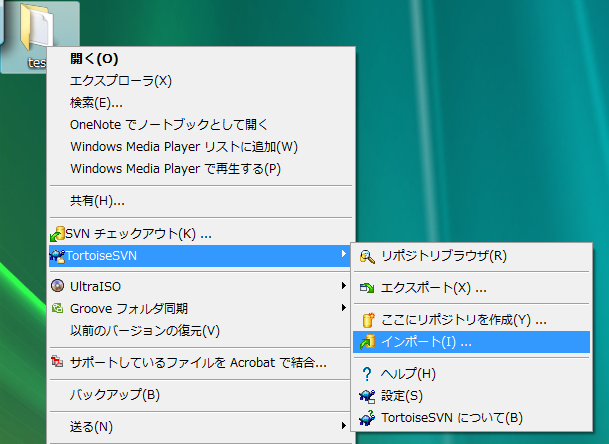Open リポジトリブラウザ(R) in submenu
The height and width of the screenshot is (444, 609).
(472, 256)
